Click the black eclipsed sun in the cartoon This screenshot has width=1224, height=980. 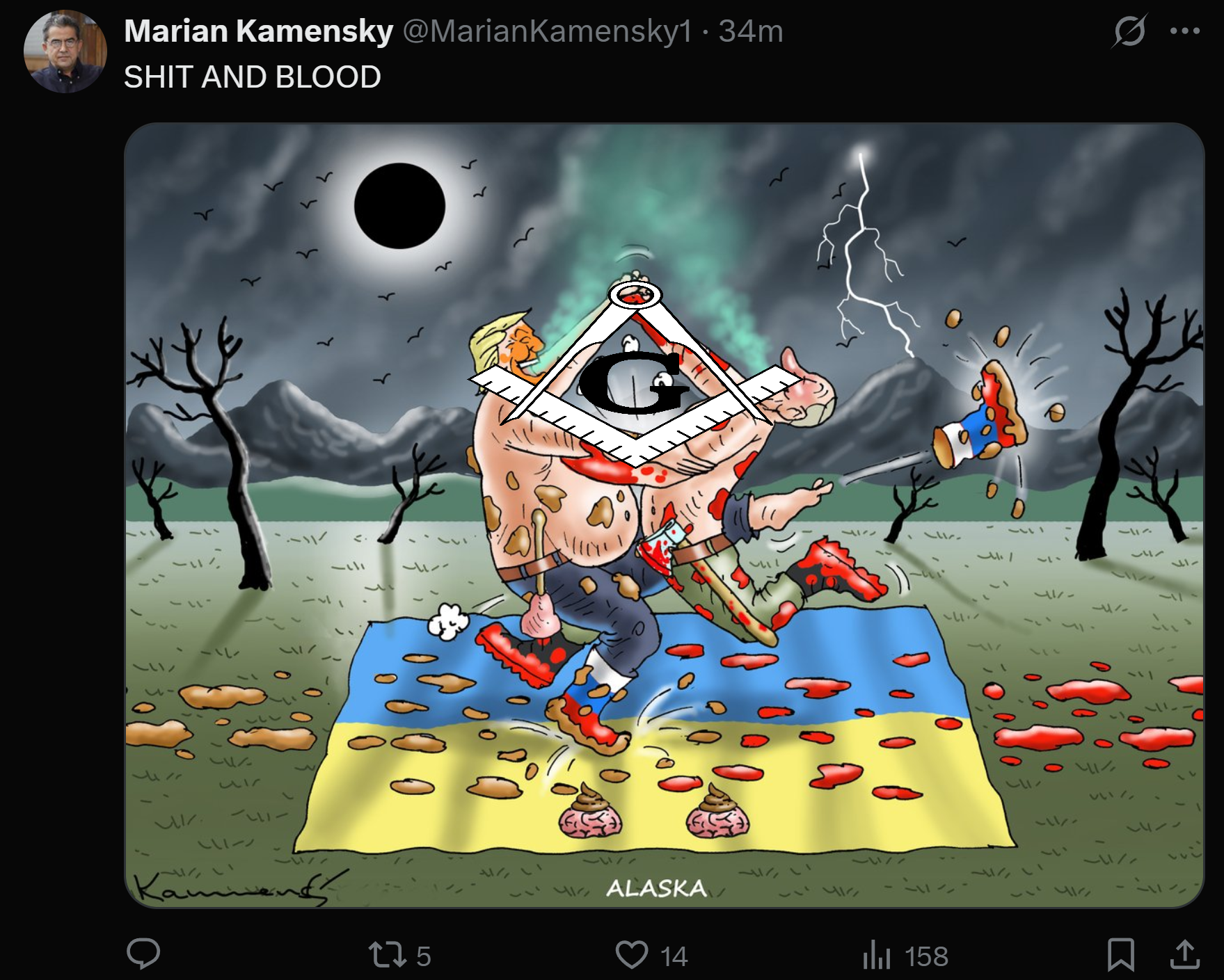point(399,206)
